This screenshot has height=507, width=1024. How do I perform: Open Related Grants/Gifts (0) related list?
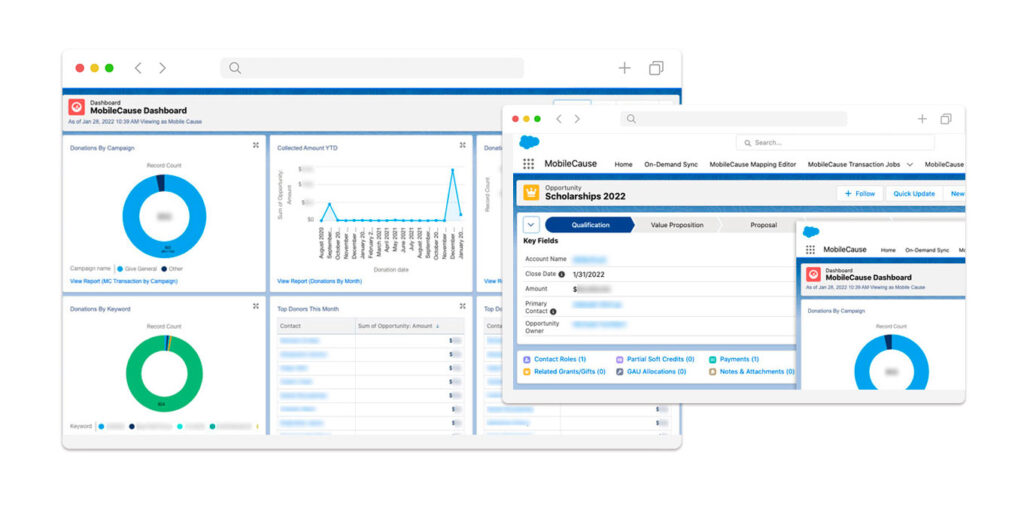coord(569,371)
